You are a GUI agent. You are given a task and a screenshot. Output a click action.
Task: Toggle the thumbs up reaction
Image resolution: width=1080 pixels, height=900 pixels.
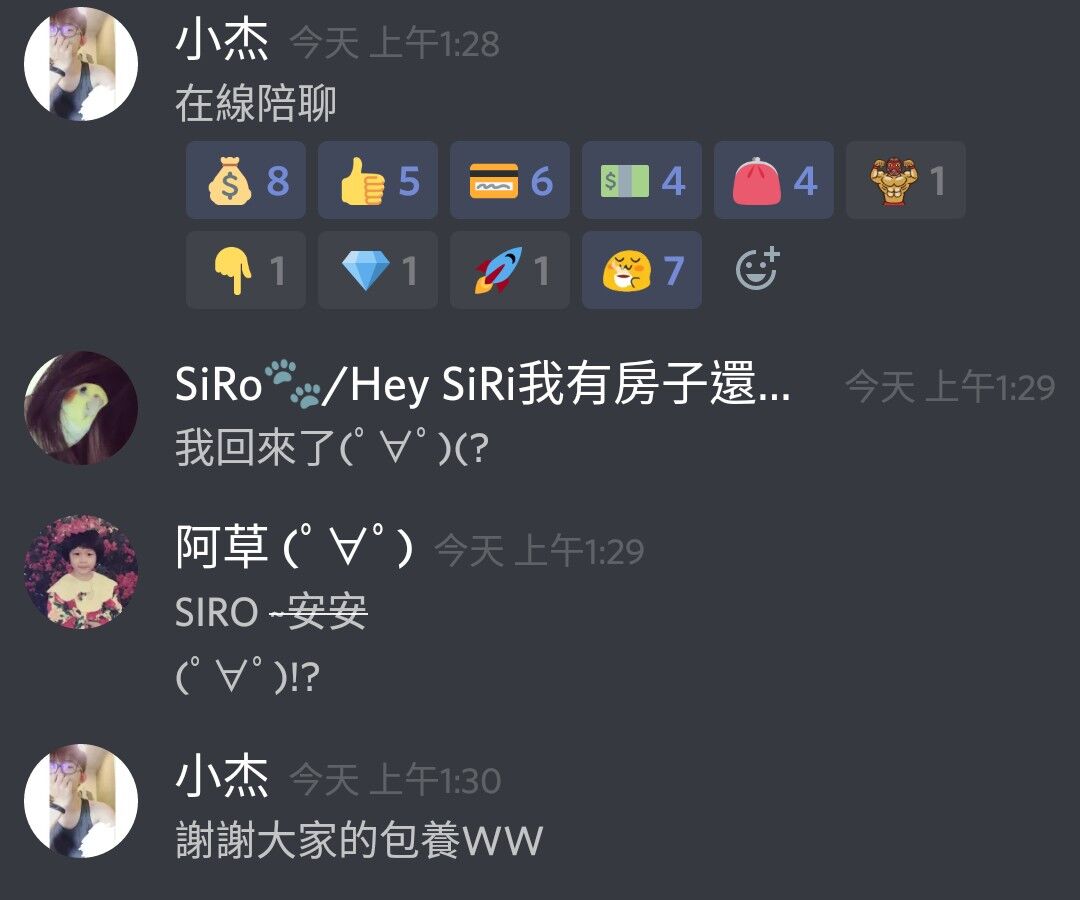377,180
